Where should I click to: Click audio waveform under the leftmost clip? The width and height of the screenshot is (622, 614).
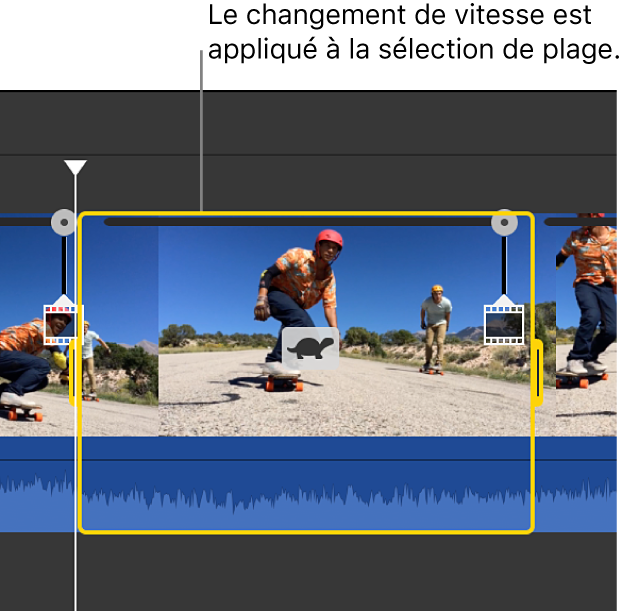tap(35, 498)
